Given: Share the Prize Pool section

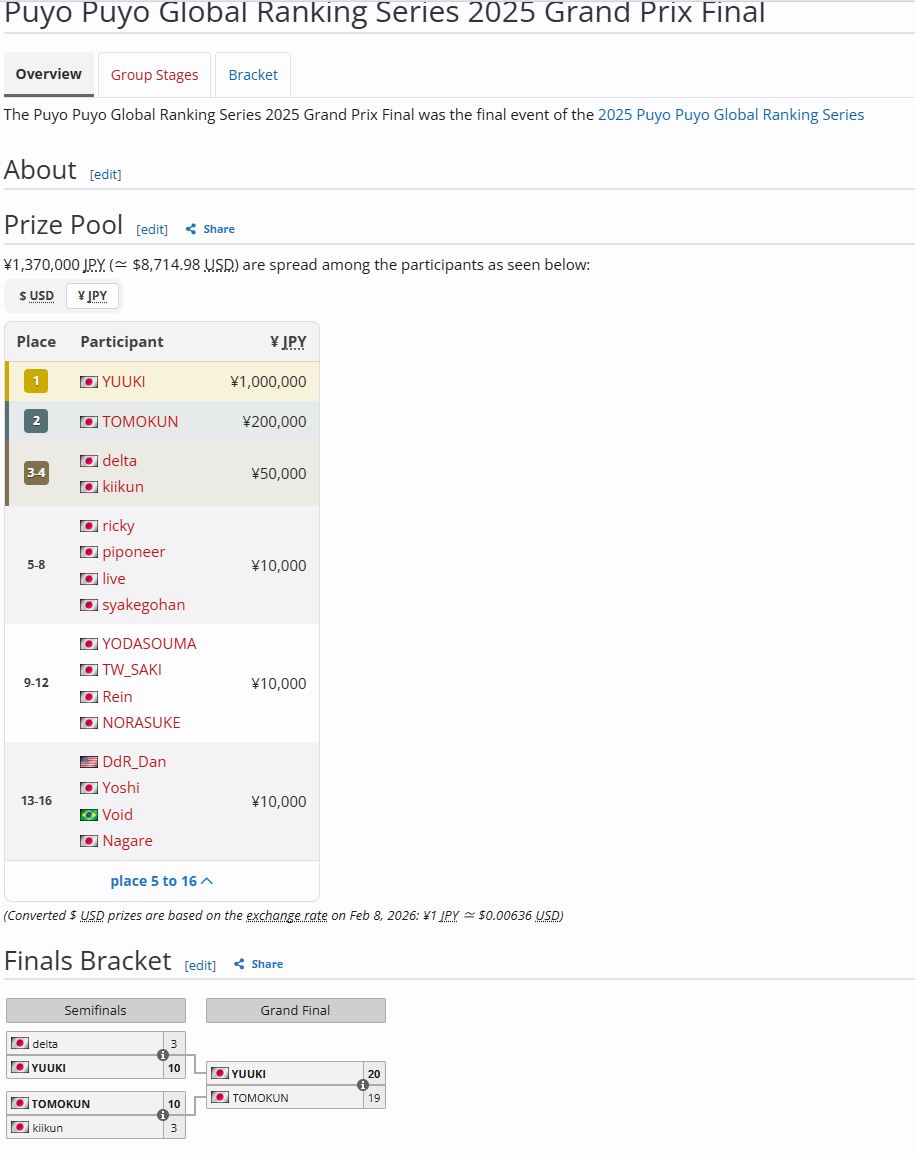Looking at the screenshot, I should pyautogui.click(x=210, y=229).
